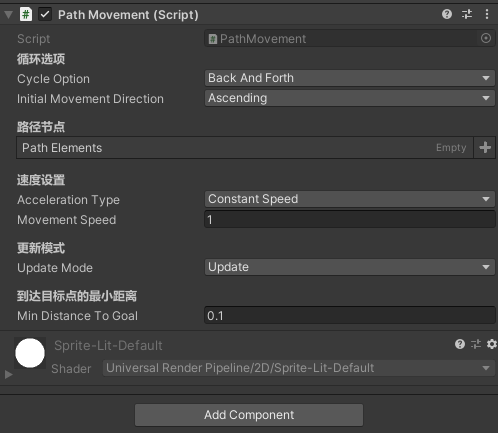Expand the Sprite-Lit-Default material foldout
Viewport: 498px width, 433px height.
pos(9,374)
